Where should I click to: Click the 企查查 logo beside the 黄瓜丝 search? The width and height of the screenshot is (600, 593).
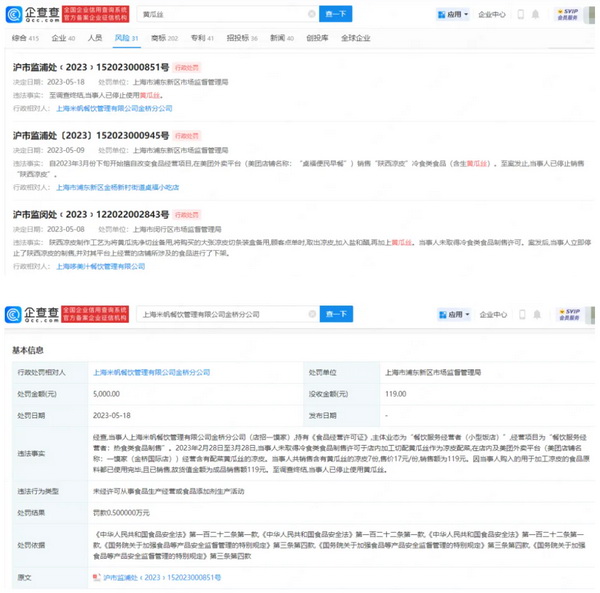[33, 14]
